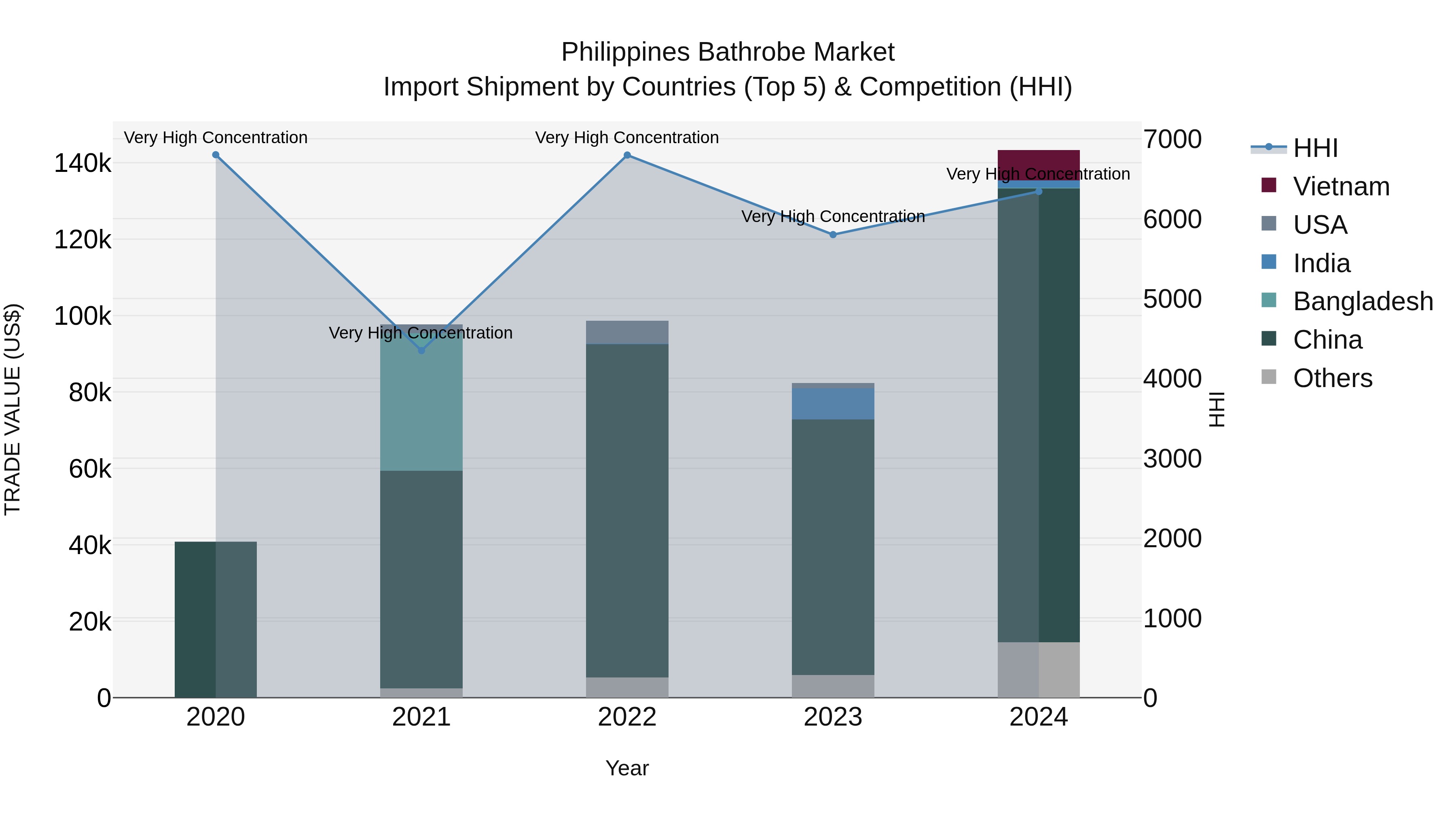Click the right-side HHI axis title
This screenshot has height=819, width=1456.
[x=1217, y=409]
